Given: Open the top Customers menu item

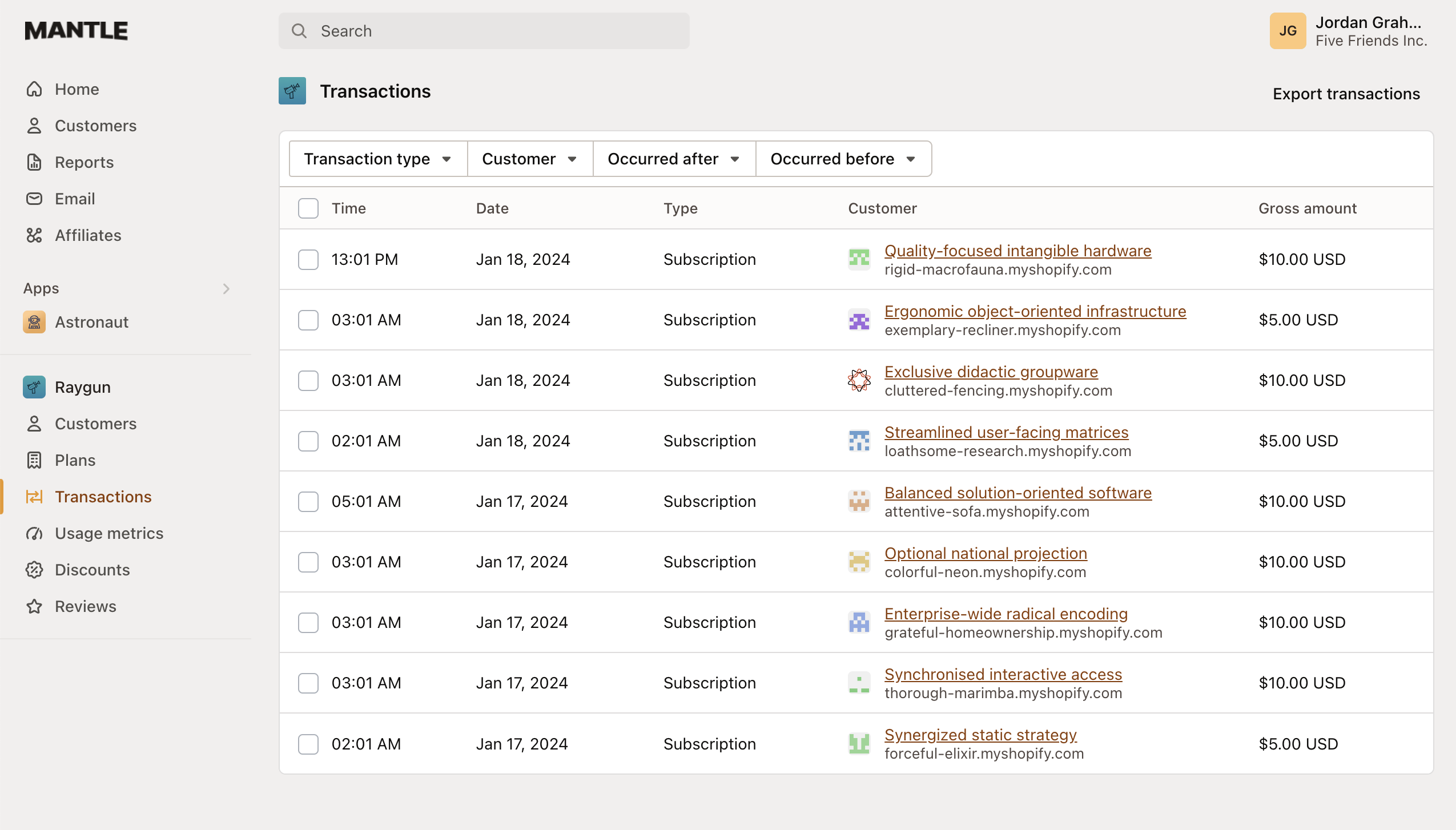Looking at the screenshot, I should (x=95, y=126).
